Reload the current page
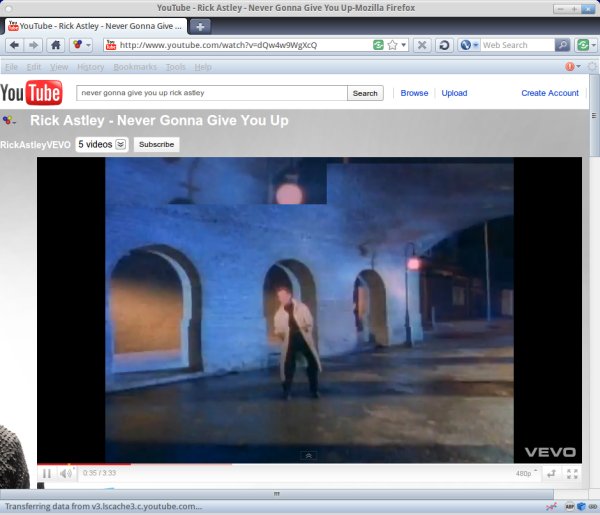The height and width of the screenshot is (515, 600). [x=444, y=45]
